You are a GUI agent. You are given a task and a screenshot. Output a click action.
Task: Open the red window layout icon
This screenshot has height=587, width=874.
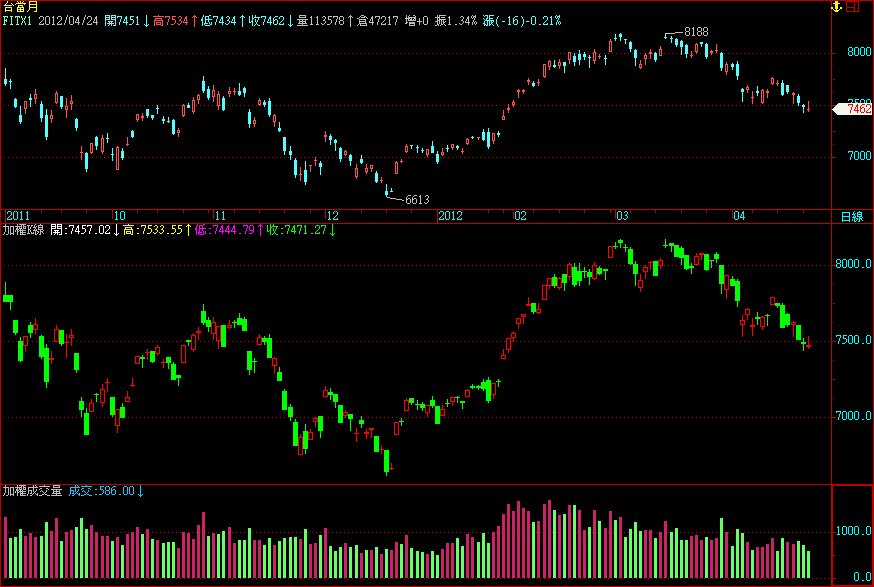pos(853,7)
